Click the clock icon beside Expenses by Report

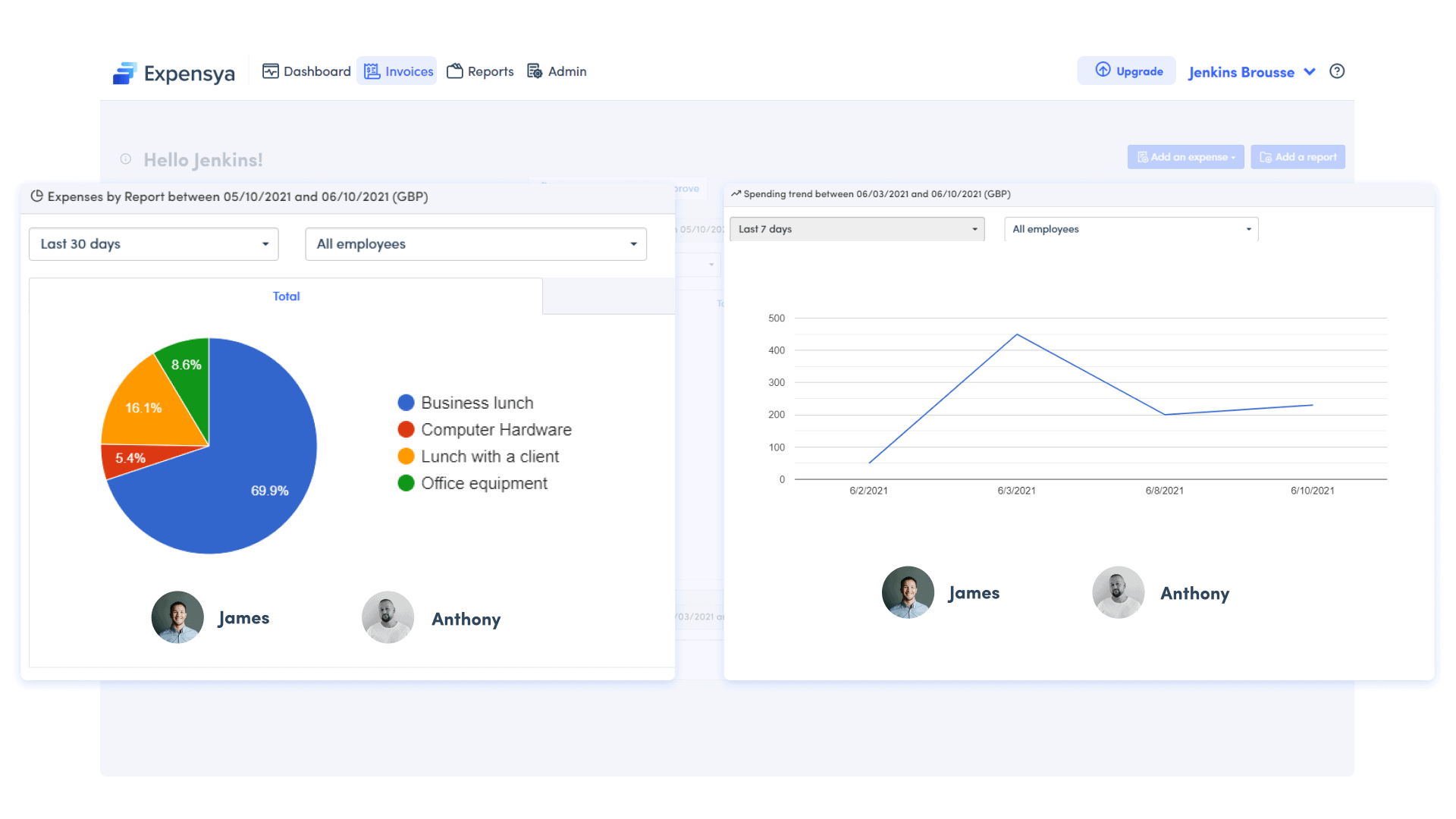click(x=37, y=196)
